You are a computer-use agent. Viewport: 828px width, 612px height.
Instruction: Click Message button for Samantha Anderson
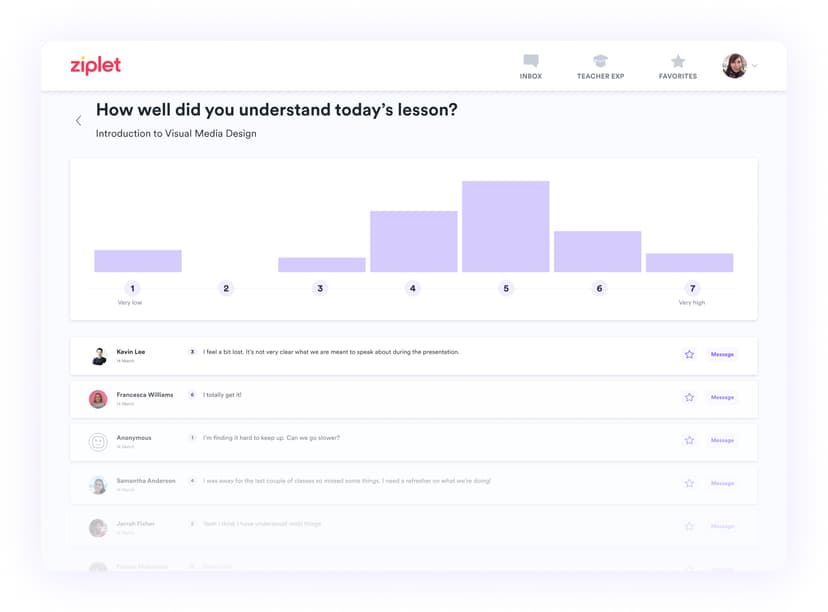click(722, 484)
